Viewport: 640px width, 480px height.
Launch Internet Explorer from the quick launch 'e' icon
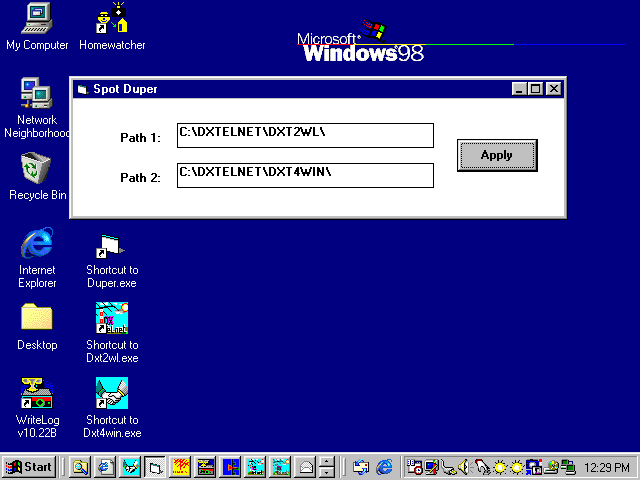click(x=384, y=467)
